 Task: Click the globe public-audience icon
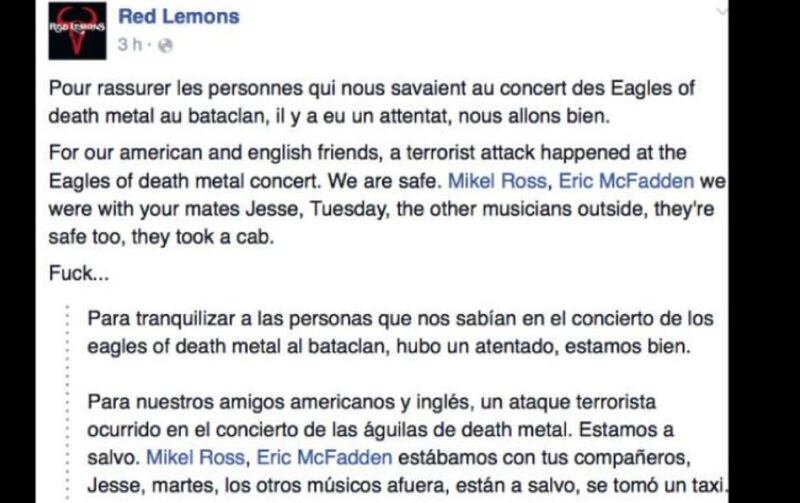point(165,45)
